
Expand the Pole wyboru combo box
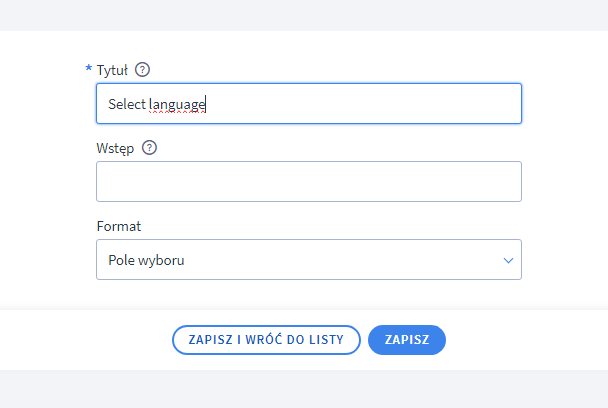pyautogui.click(x=308, y=260)
